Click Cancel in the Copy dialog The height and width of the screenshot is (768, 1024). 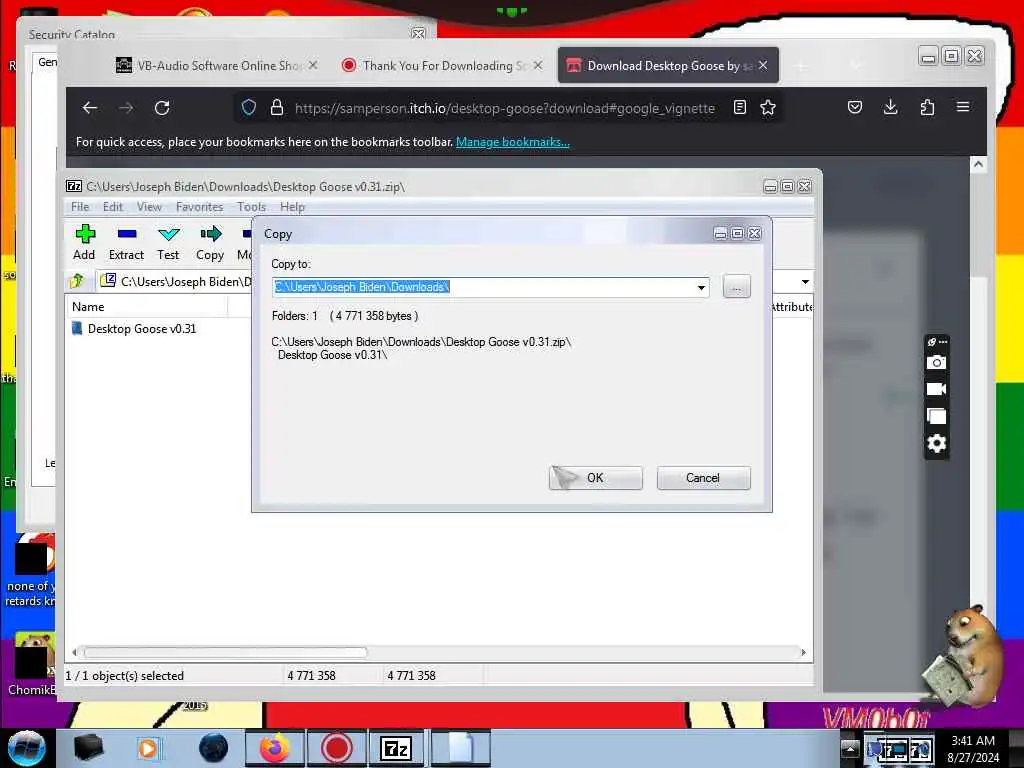pyautogui.click(x=703, y=478)
